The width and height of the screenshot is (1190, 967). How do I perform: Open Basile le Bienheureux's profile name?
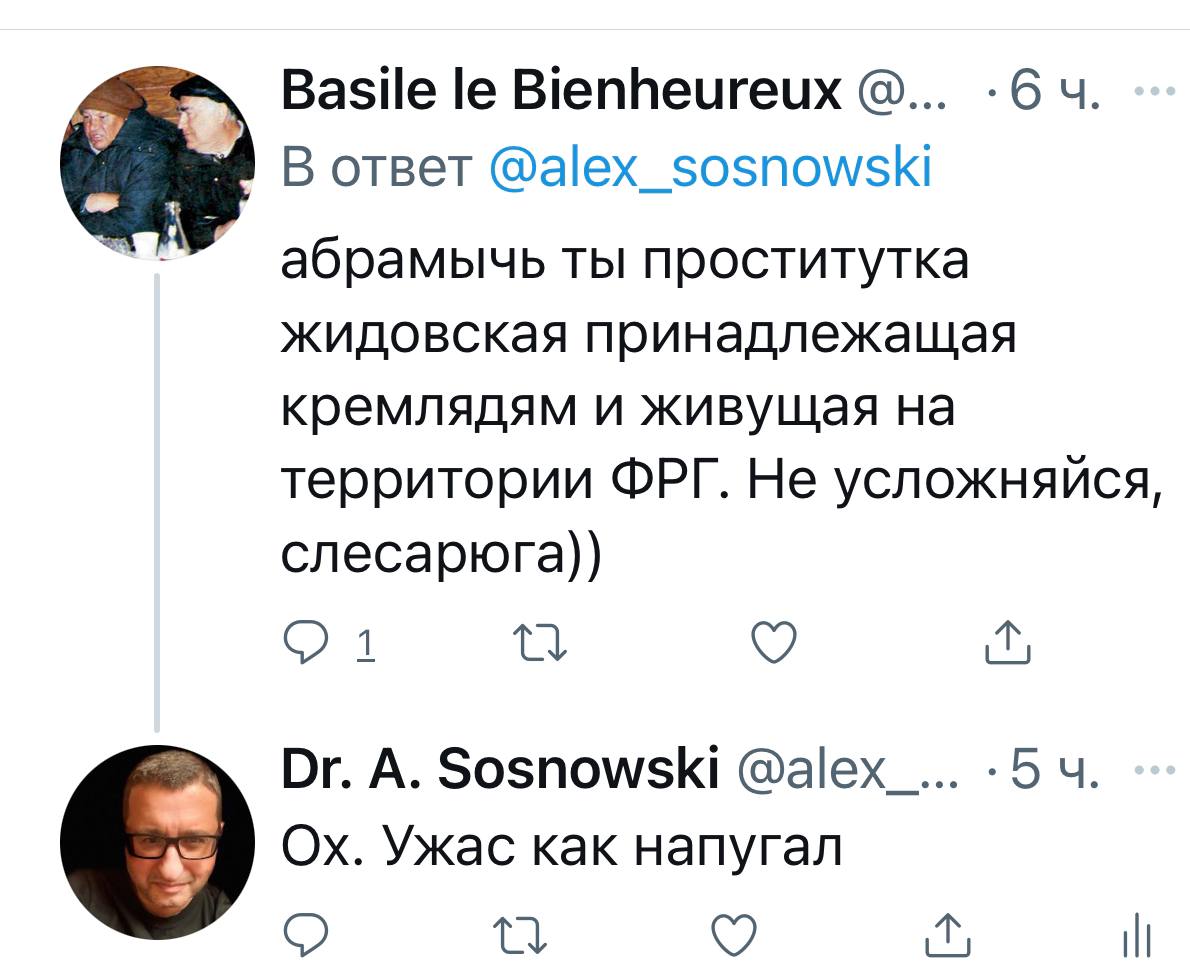561,92
